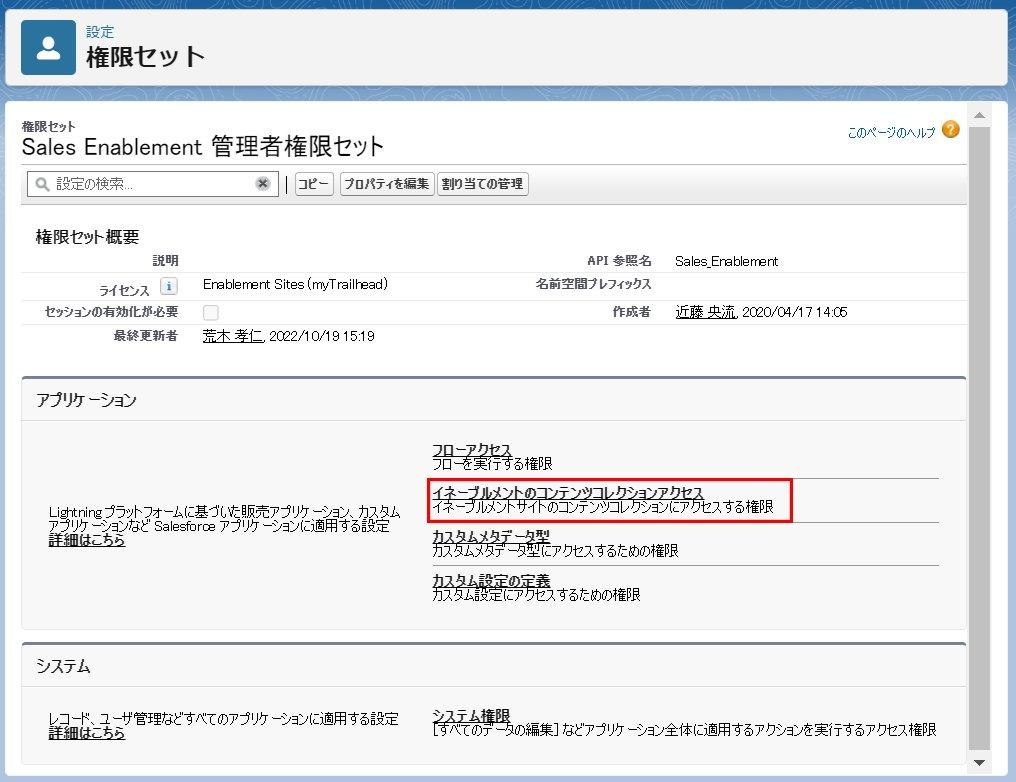Viewport: 1016px width, 782px height.
Task: Open the フローアクセス link
Action: click(472, 450)
